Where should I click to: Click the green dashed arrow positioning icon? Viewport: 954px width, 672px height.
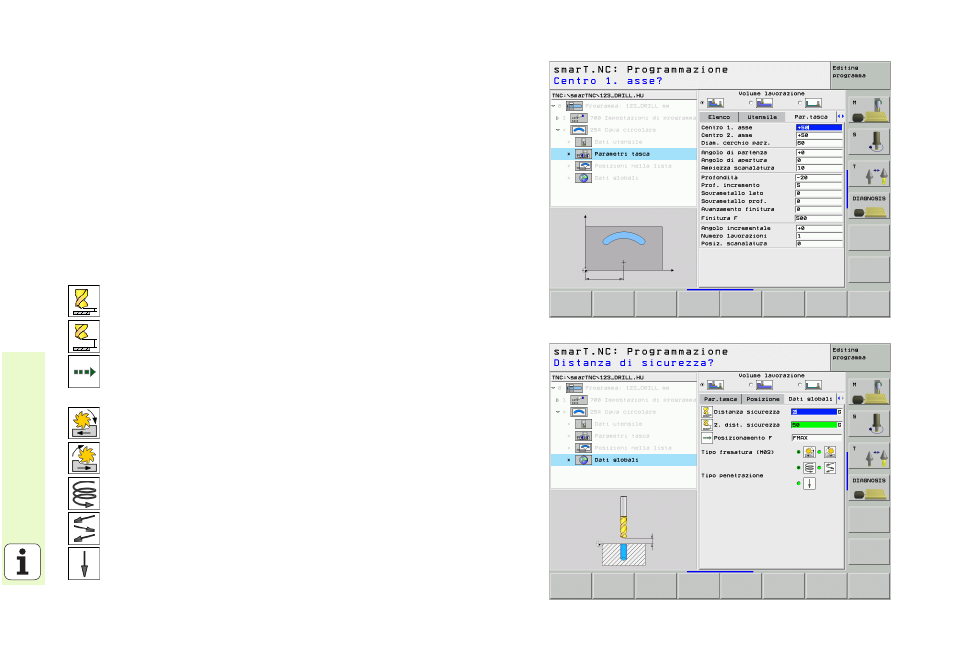coord(84,372)
